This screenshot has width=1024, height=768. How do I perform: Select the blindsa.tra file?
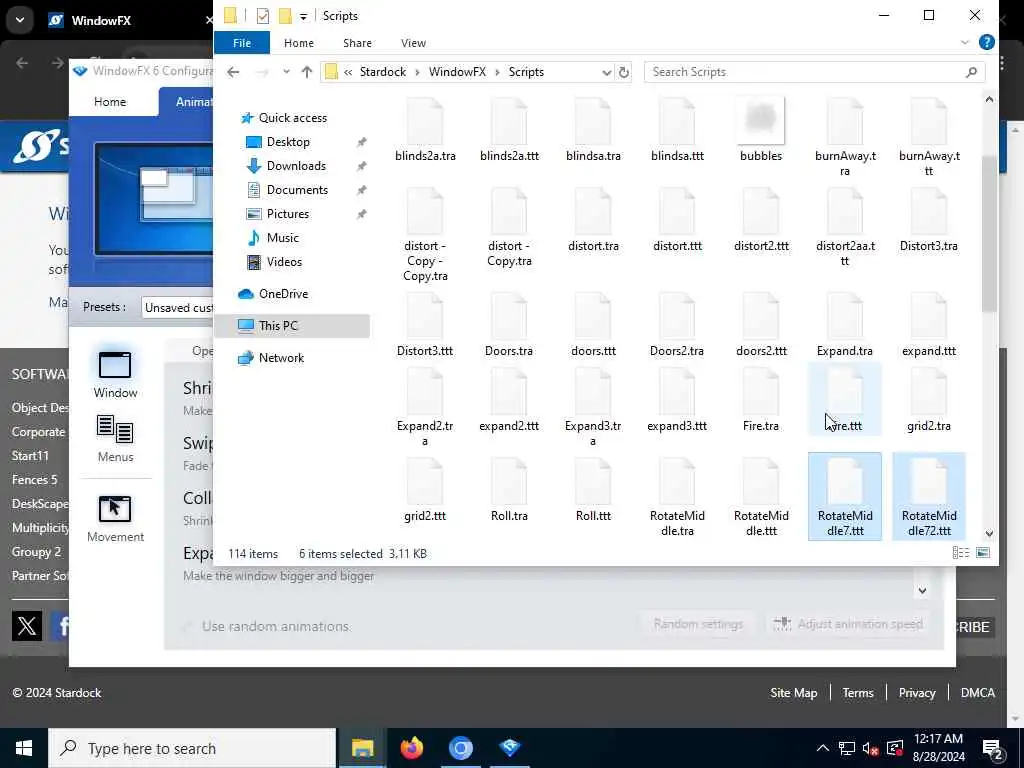pyautogui.click(x=593, y=130)
